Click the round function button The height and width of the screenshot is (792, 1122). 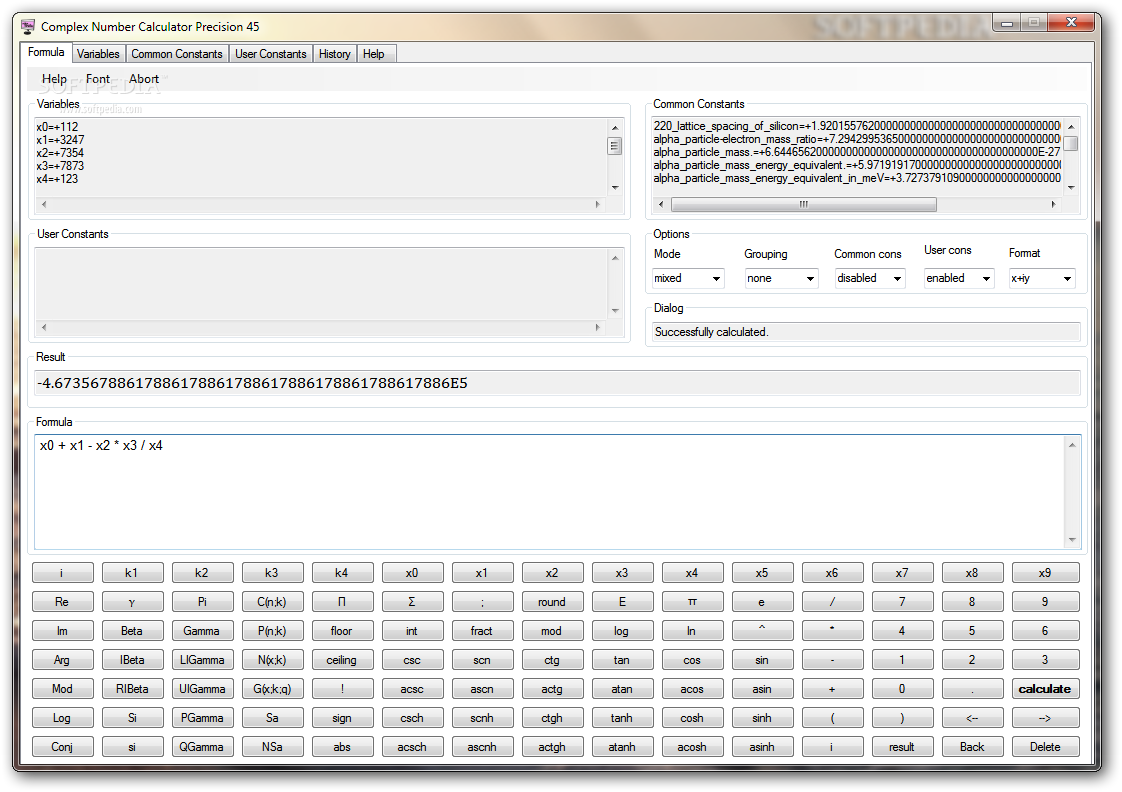click(552, 602)
